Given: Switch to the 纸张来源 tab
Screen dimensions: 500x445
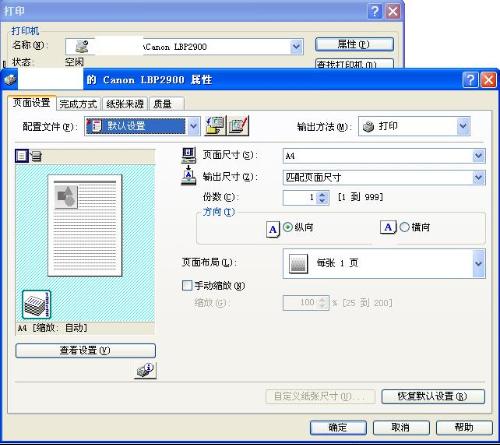Looking at the screenshot, I should [x=125, y=104].
